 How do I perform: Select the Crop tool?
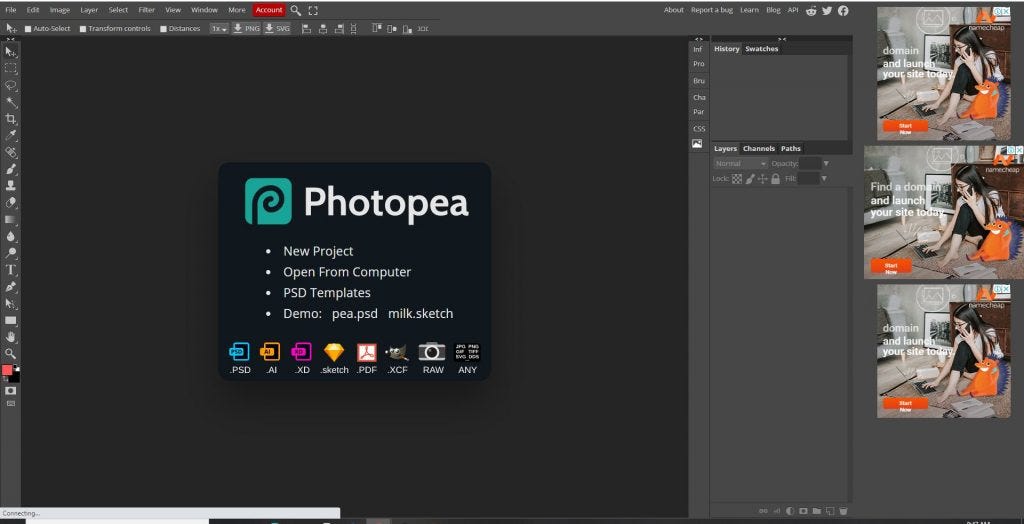[x=10, y=119]
